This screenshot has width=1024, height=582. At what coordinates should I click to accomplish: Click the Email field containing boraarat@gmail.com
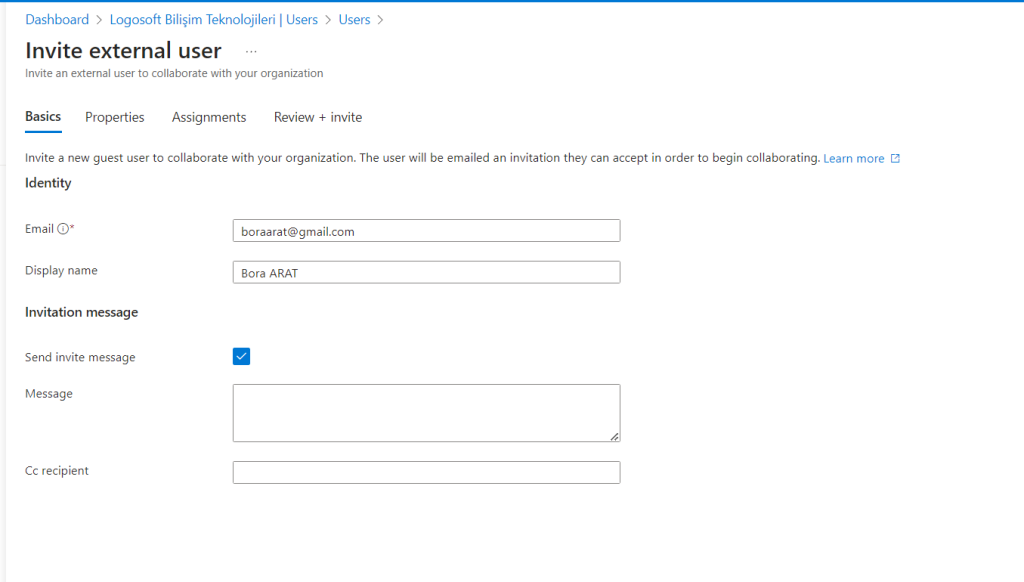click(426, 230)
